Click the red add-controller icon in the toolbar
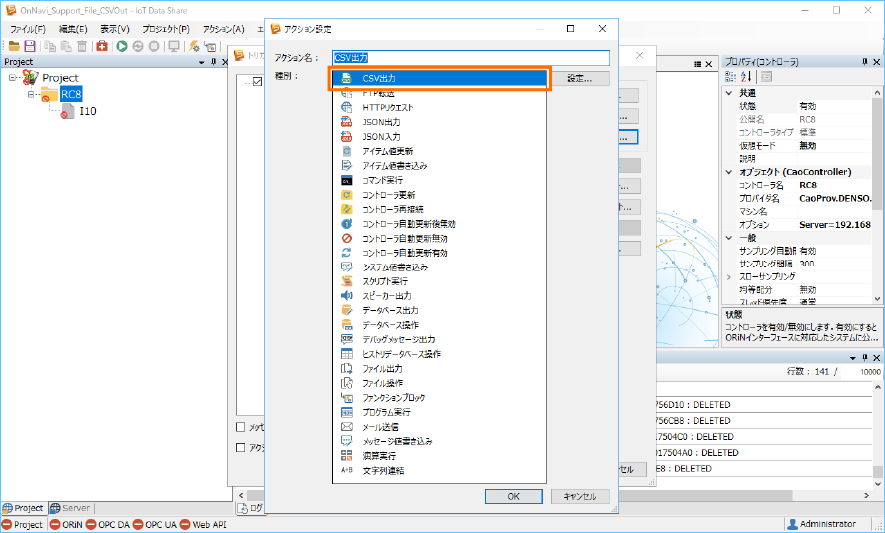Viewport: 885px width, 533px height. coord(102,46)
